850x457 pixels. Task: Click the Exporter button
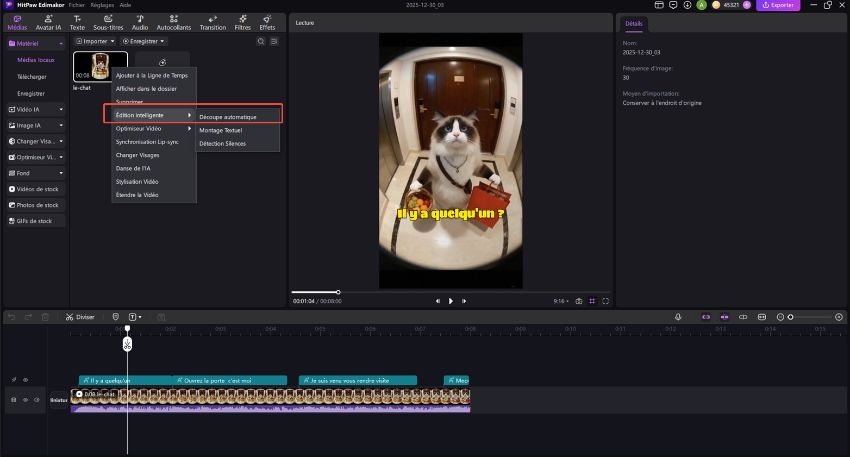coord(778,5)
